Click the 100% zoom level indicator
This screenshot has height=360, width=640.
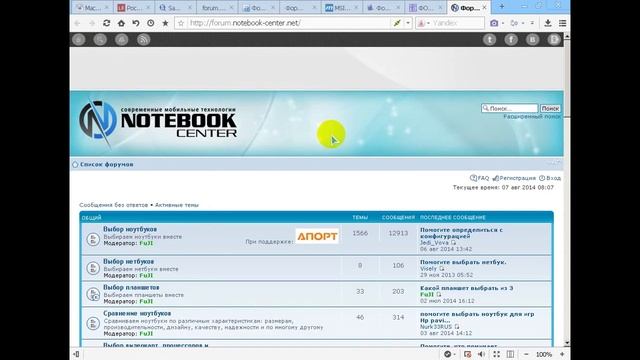pyautogui.click(x=544, y=354)
